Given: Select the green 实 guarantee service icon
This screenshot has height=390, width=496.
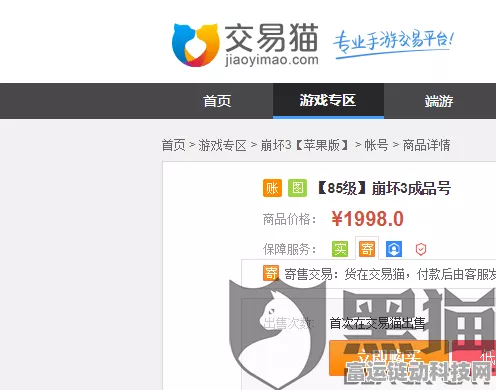Looking at the screenshot, I should 340,249.
